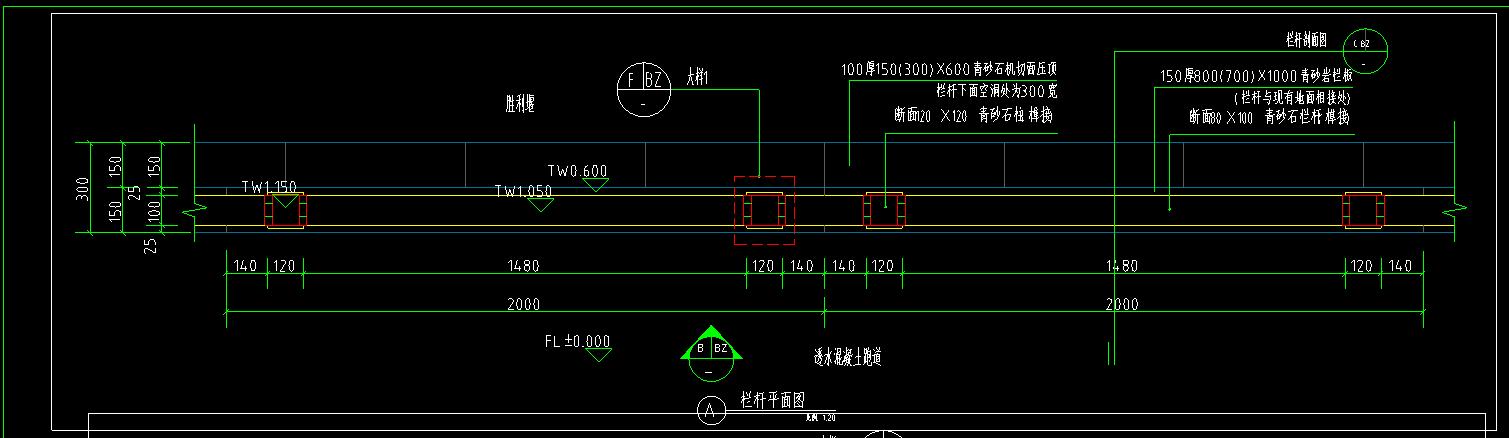Select the rightmost railing post symbol
Viewport: 1509px width, 438px height.
click(x=1363, y=210)
